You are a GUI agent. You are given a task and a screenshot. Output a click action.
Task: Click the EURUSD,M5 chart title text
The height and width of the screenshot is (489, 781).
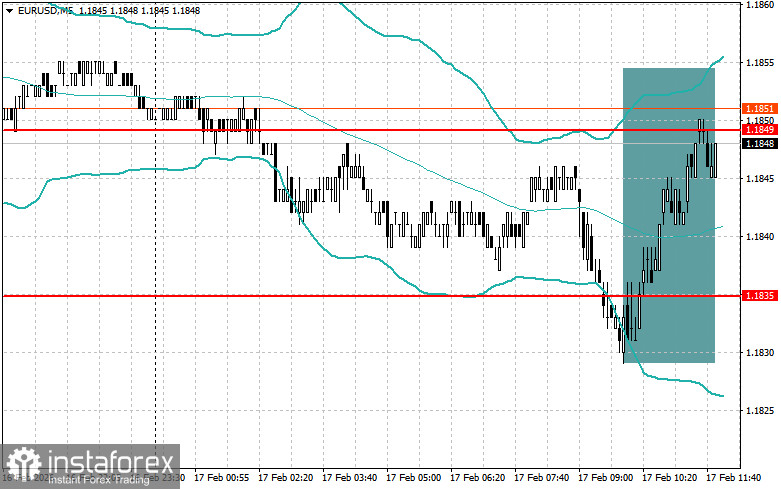tap(45, 10)
